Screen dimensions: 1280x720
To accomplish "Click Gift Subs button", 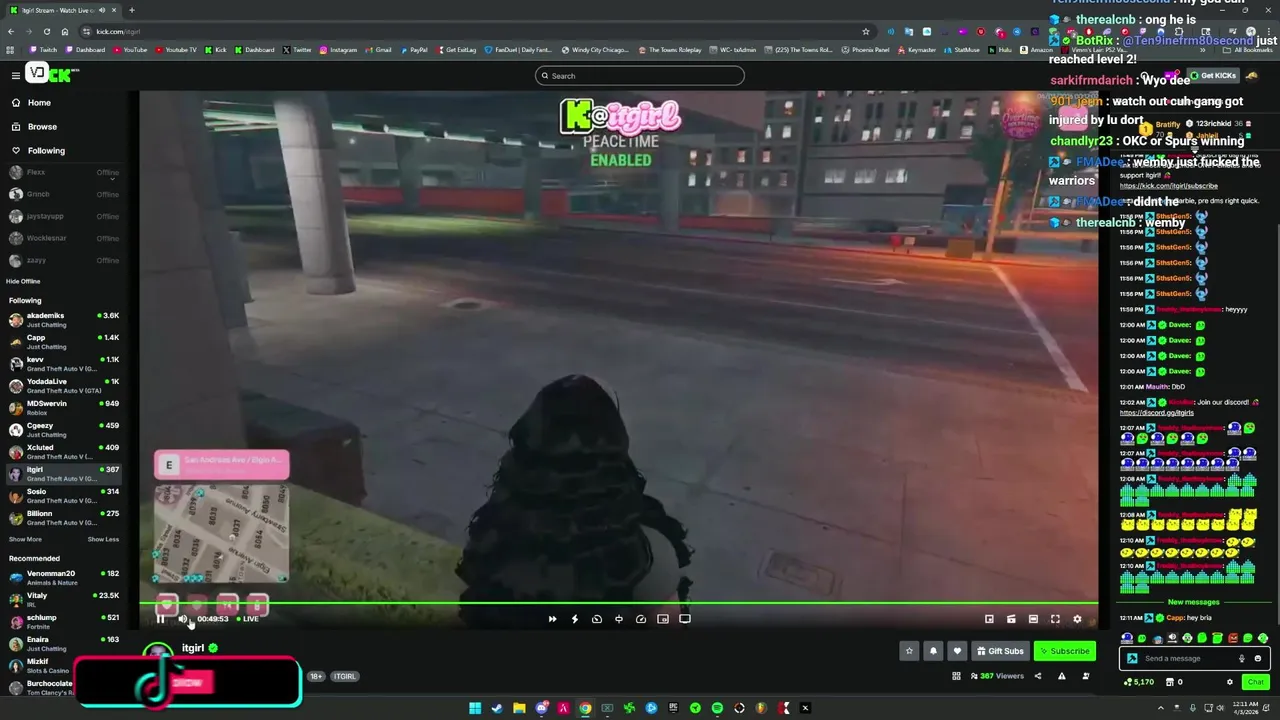I will click(1000, 651).
